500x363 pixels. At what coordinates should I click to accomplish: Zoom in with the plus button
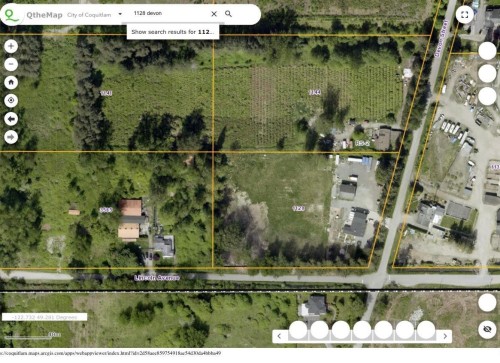click(11, 46)
